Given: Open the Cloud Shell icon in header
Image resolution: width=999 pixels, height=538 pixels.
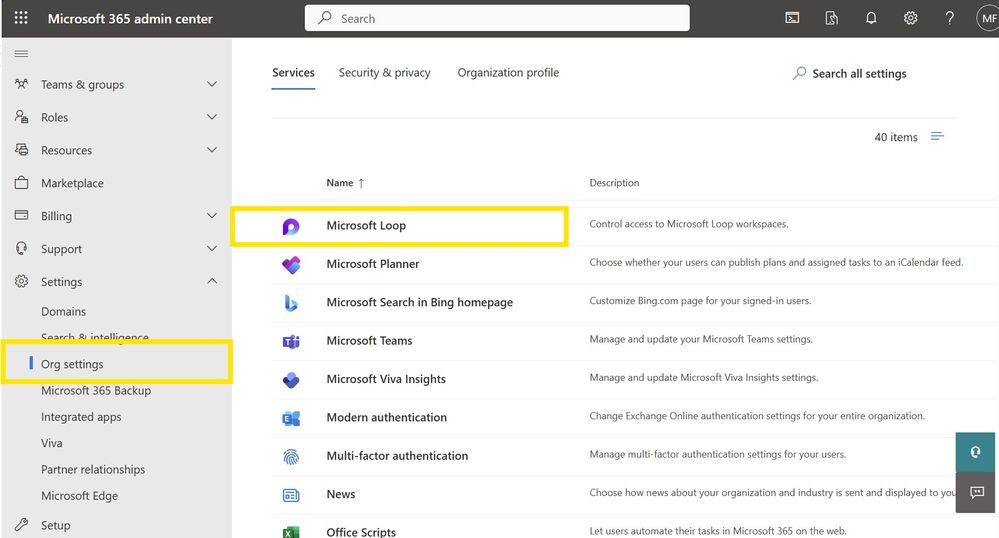Looking at the screenshot, I should tap(792, 18).
